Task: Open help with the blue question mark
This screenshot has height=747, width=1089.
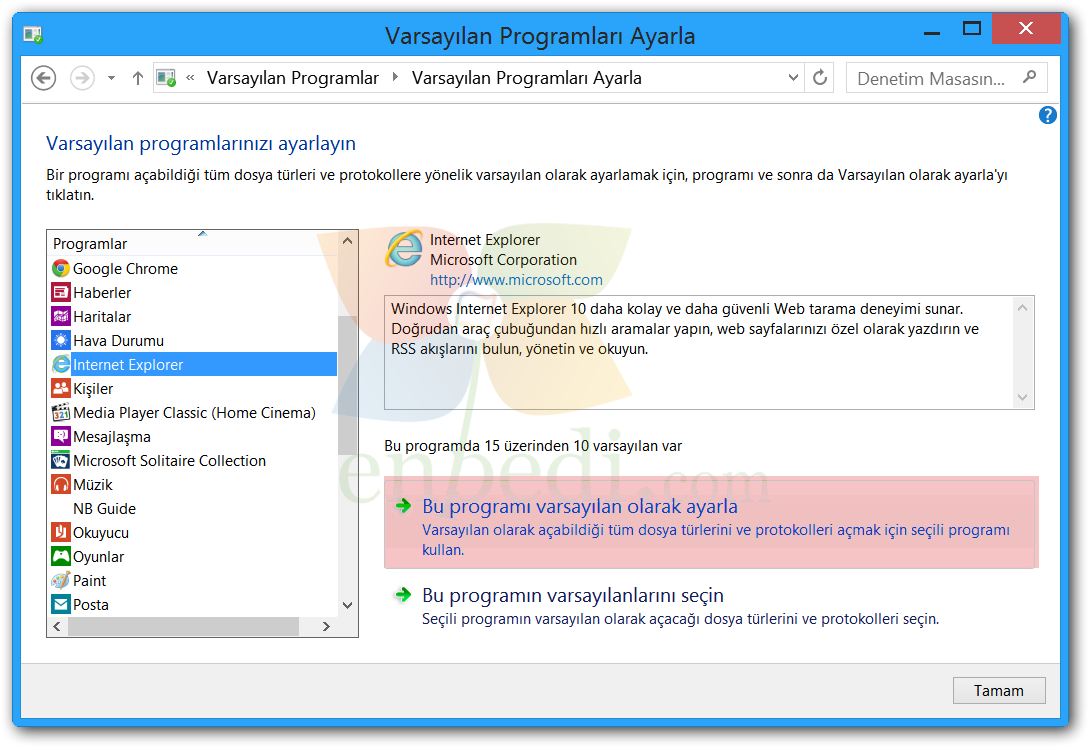Action: pos(1047,115)
